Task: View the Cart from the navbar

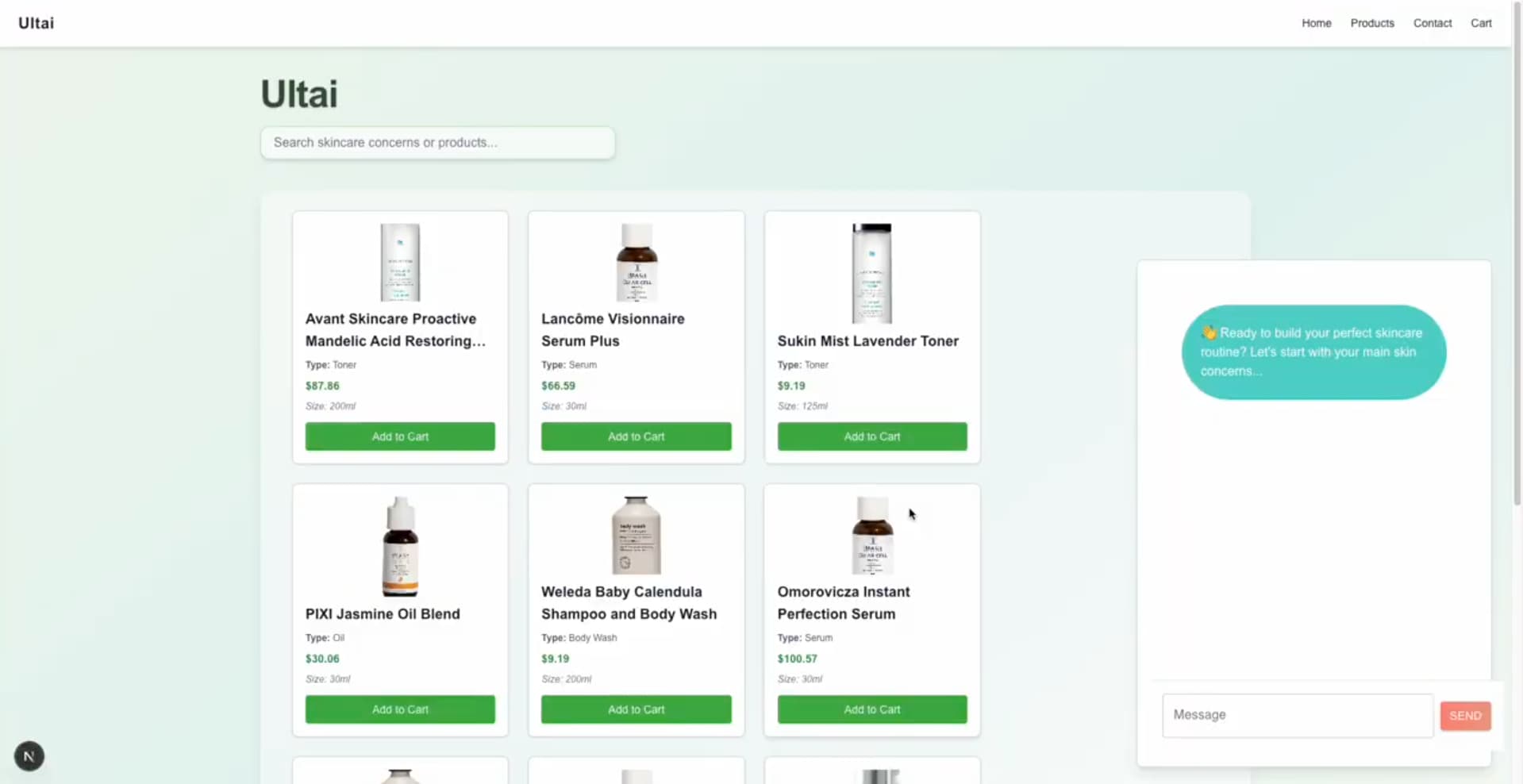Action: (x=1480, y=23)
